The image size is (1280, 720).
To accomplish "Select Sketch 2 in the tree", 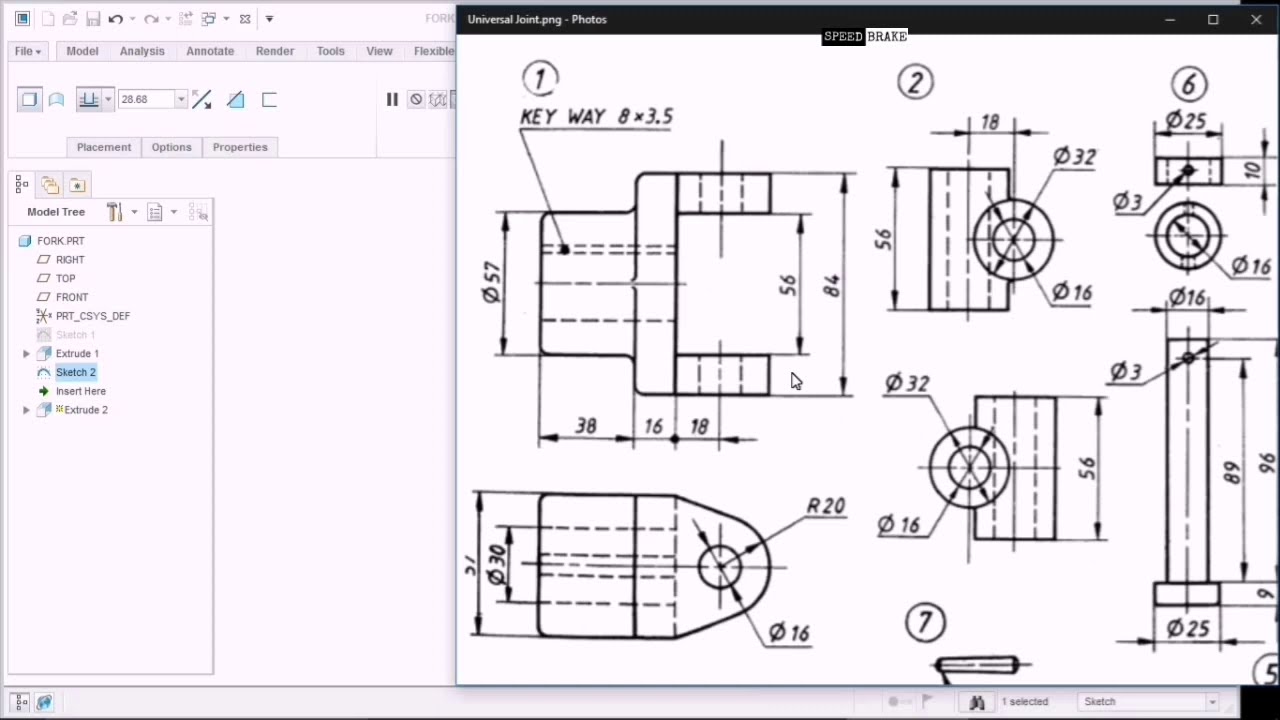I will (x=76, y=372).
